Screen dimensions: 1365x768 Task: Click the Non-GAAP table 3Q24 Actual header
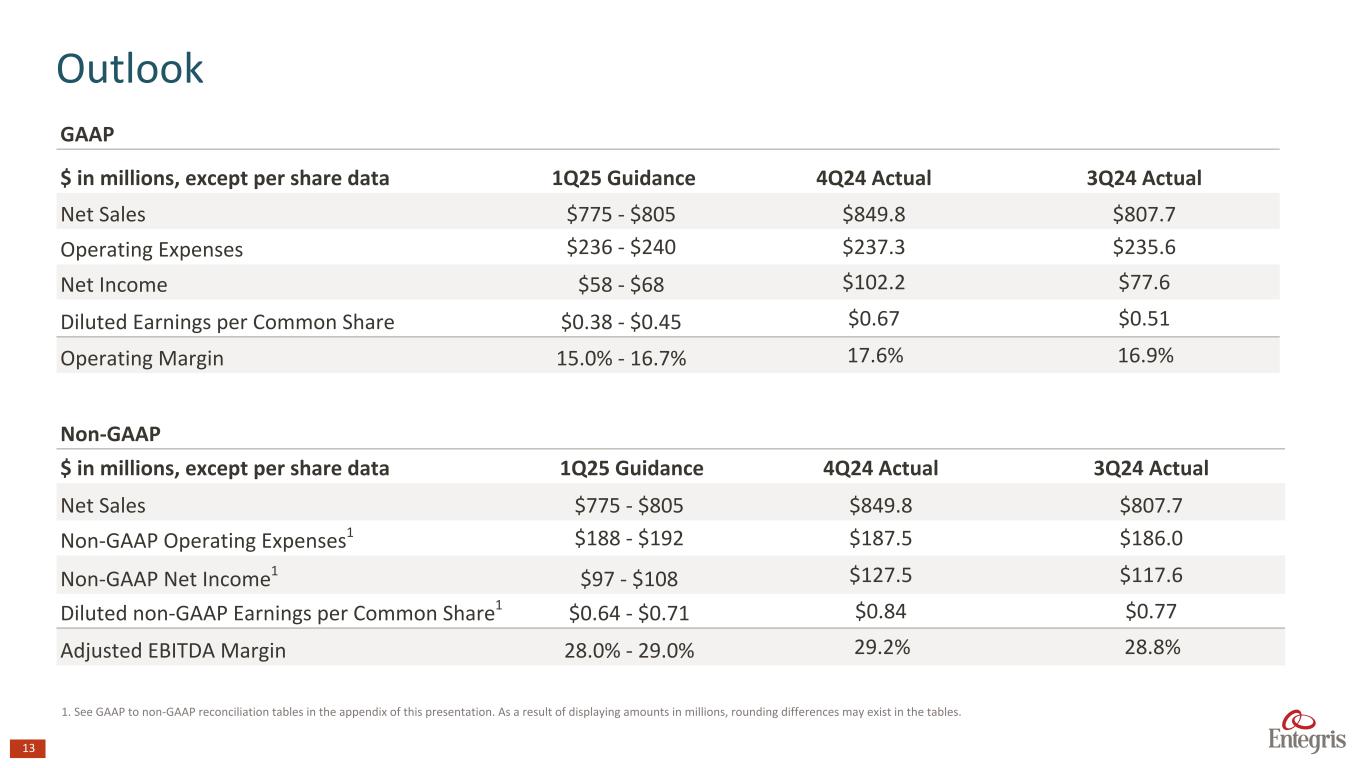click(x=1149, y=468)
